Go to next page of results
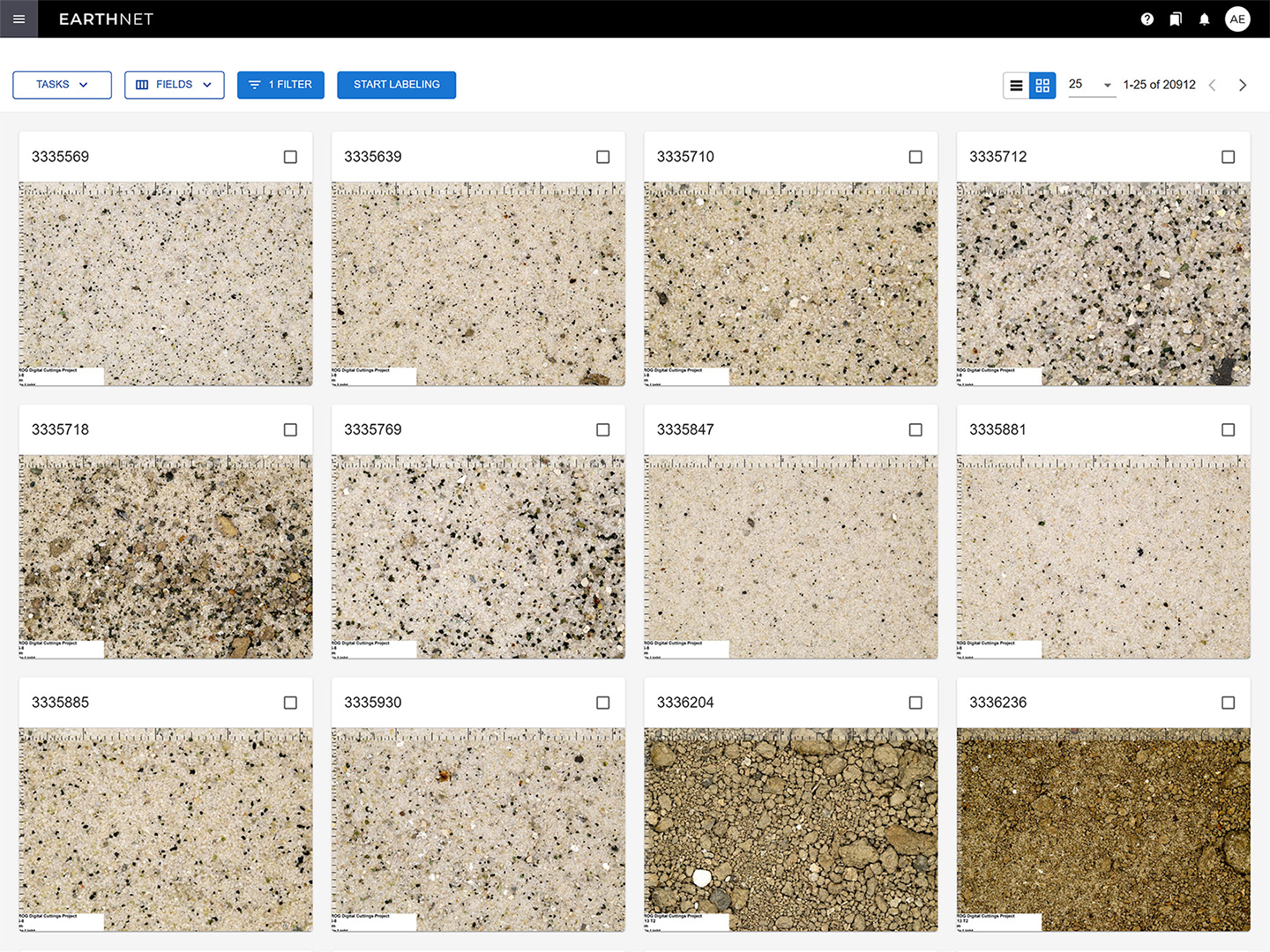 point(1242,86)
